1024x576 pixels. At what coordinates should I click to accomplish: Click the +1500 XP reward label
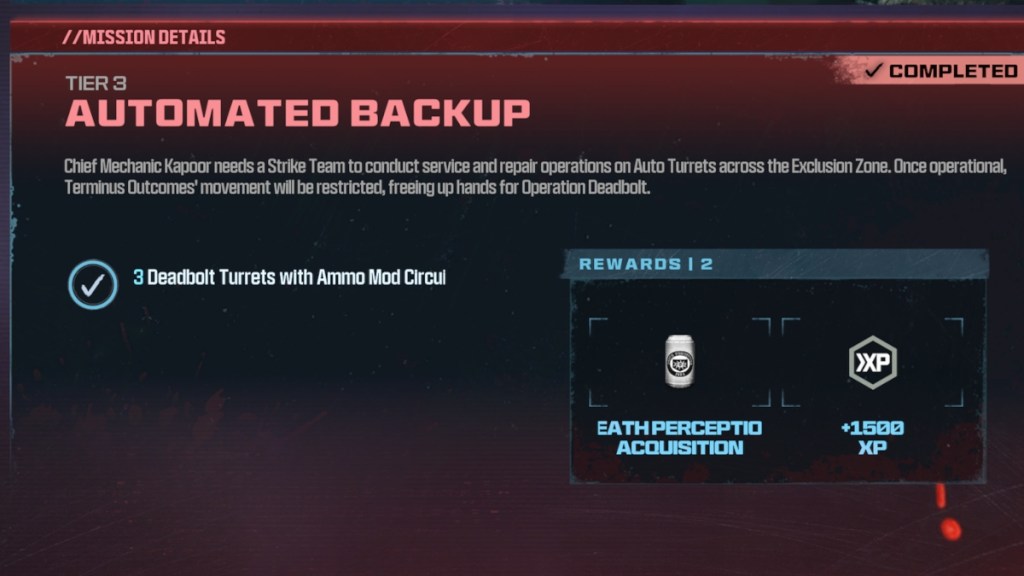click(x=872, y=438)
